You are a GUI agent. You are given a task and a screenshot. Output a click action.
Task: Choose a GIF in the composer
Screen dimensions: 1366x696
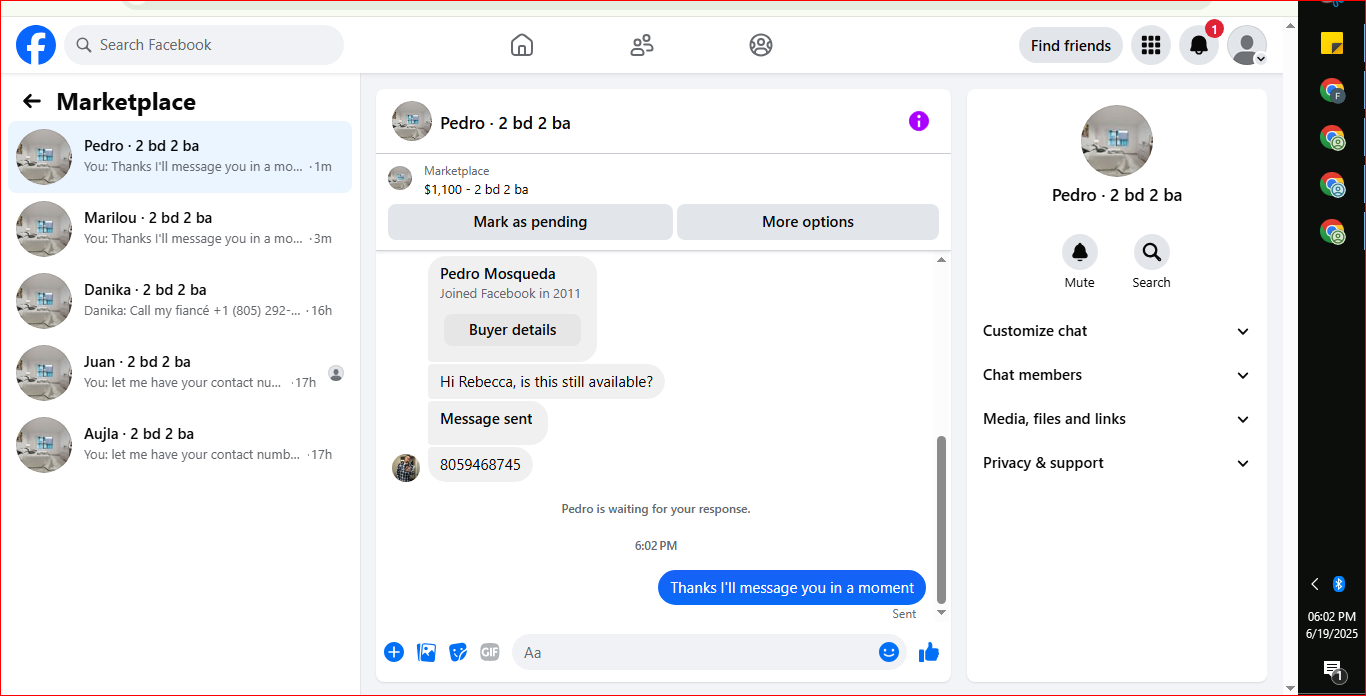489,652
